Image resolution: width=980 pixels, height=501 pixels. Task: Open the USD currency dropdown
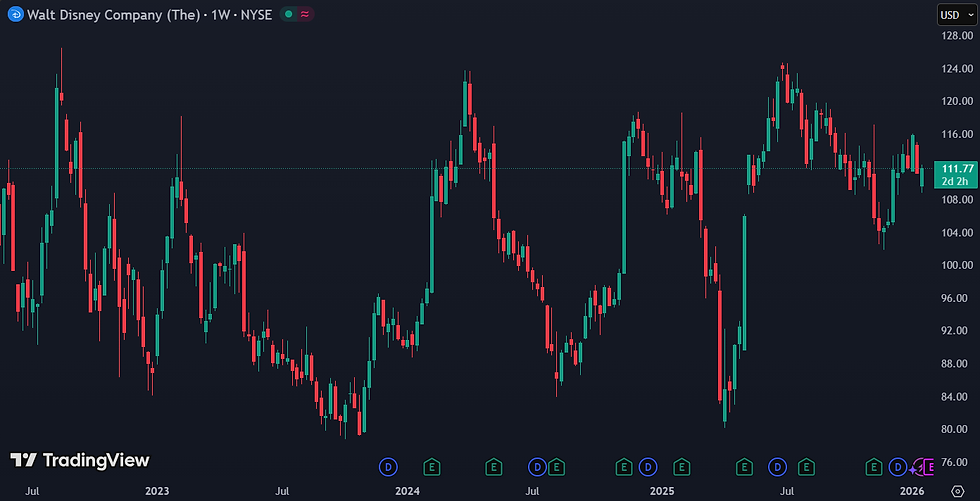pyautogui.click(x=956, y=15)
